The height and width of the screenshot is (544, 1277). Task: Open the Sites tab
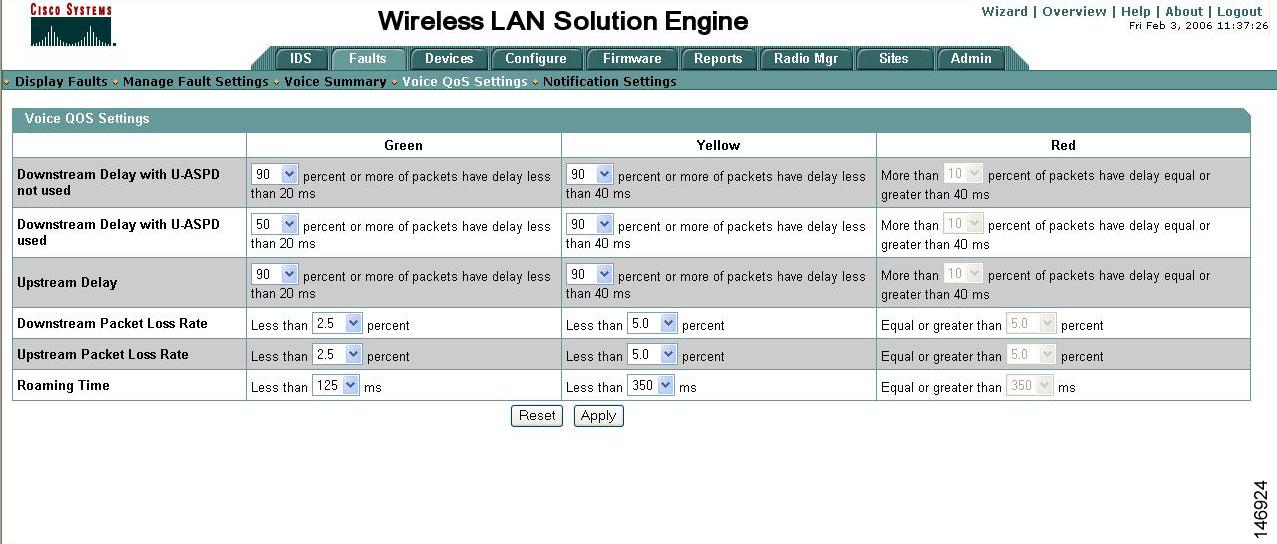(894, 59)
